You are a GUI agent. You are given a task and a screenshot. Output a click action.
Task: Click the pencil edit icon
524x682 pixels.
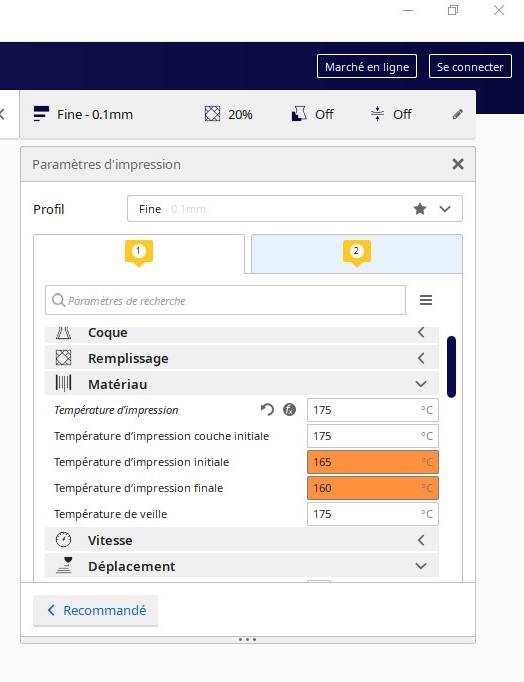[x=457, y=114]
